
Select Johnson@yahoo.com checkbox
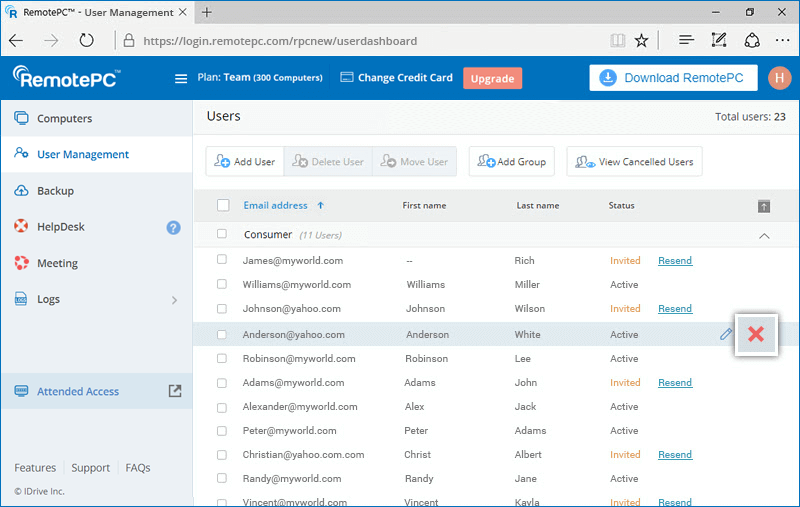pyautogui.click(x=221, y=309)
